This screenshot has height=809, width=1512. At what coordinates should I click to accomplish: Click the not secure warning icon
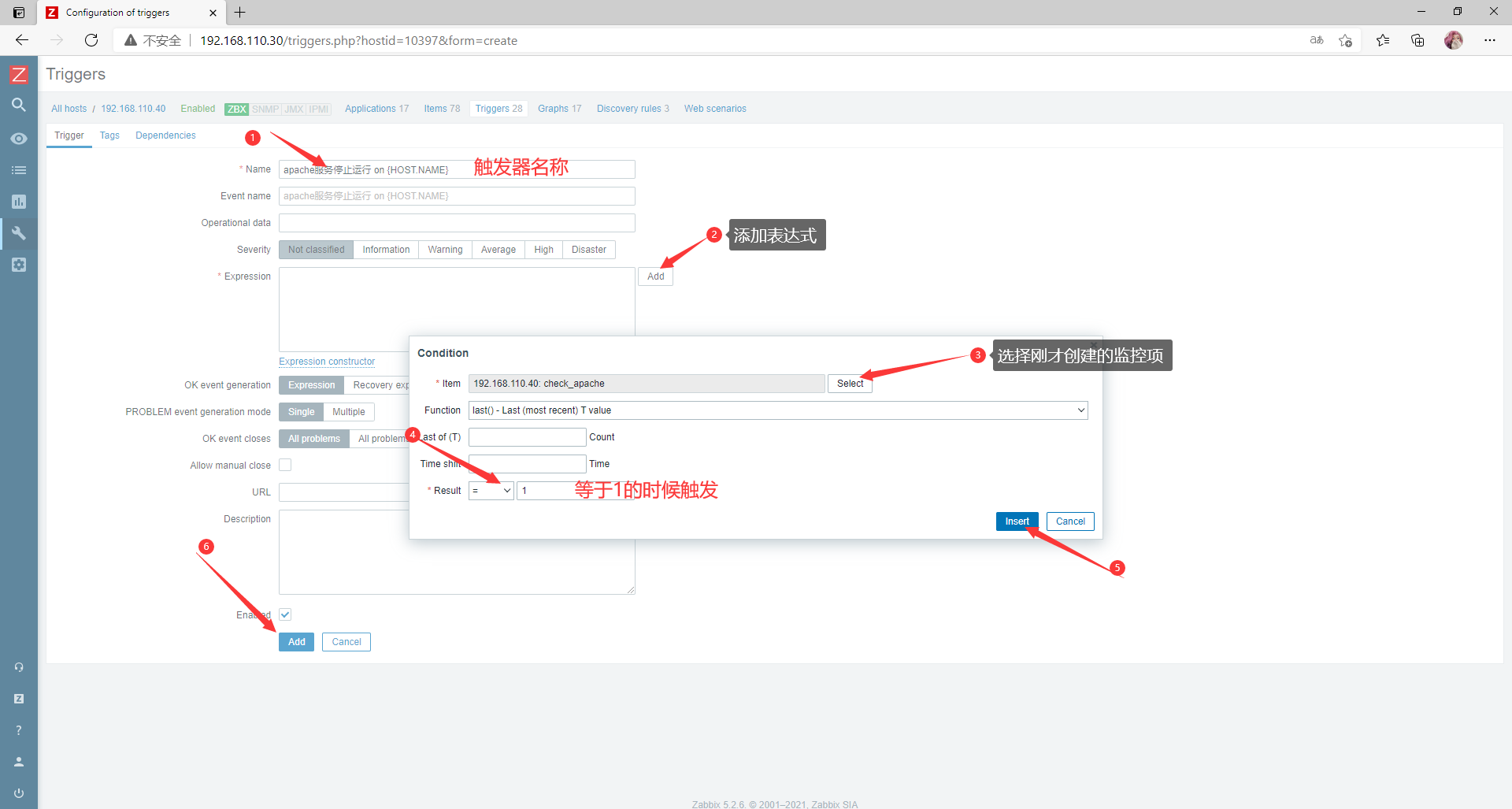coord(131,40)
